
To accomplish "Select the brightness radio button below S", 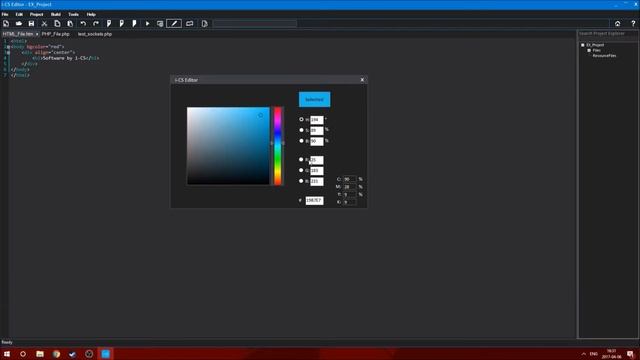I will click(301, 140).
